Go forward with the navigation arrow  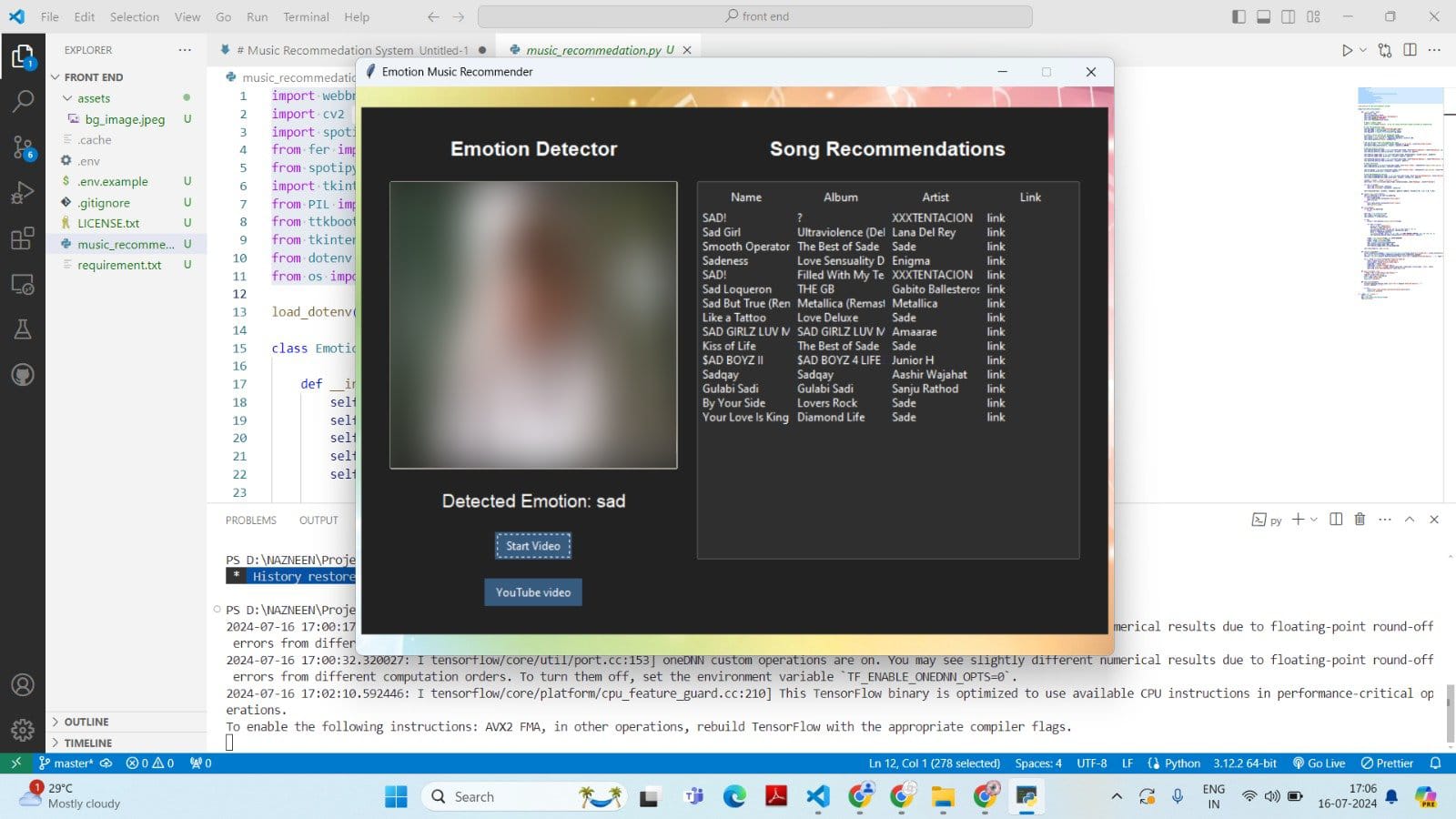click(x=459, y=16)
